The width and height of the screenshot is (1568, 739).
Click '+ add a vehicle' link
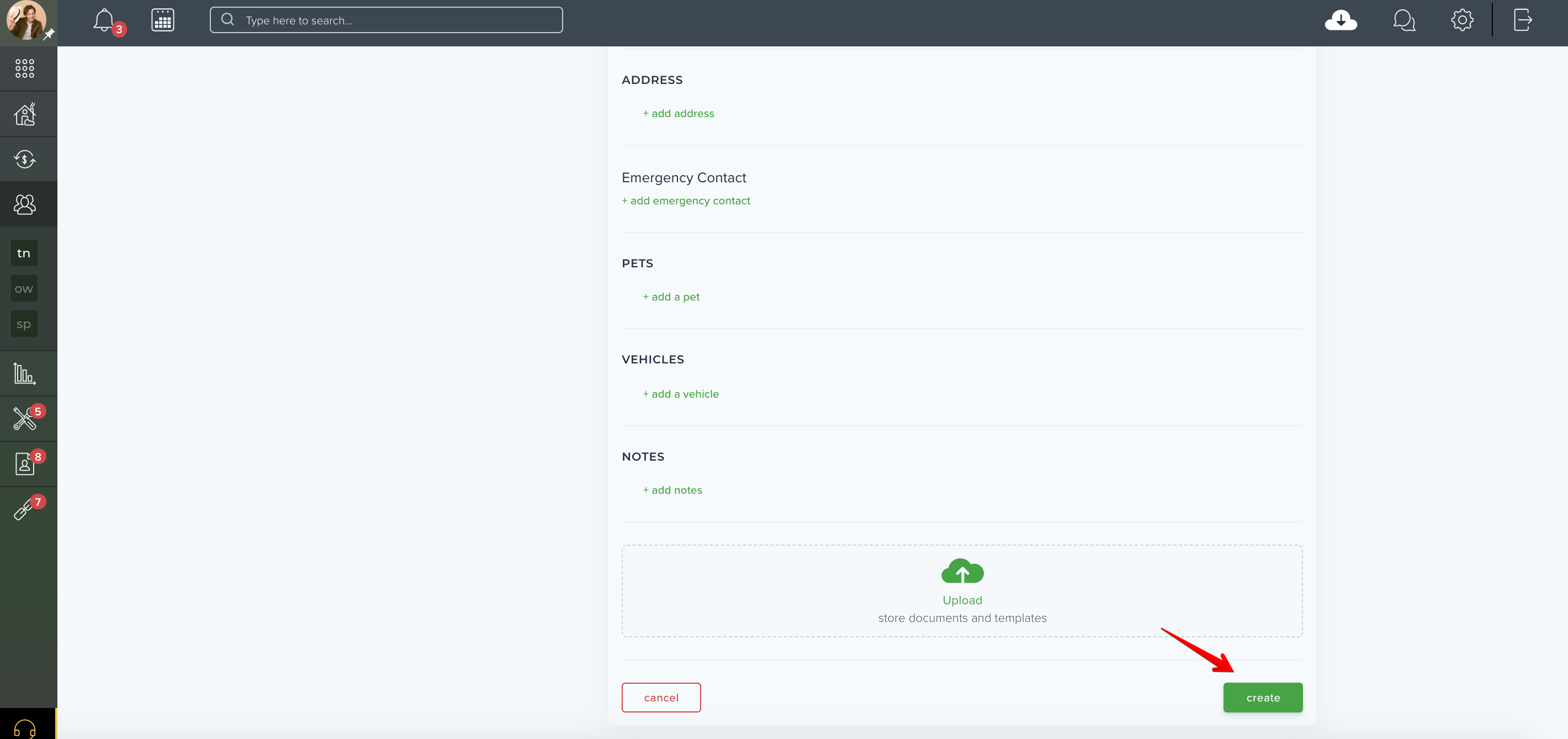coord(681,394)
